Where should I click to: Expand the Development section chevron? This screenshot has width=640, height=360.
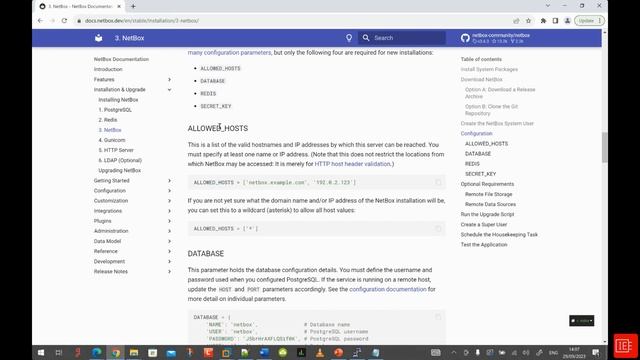pos(169,261)
